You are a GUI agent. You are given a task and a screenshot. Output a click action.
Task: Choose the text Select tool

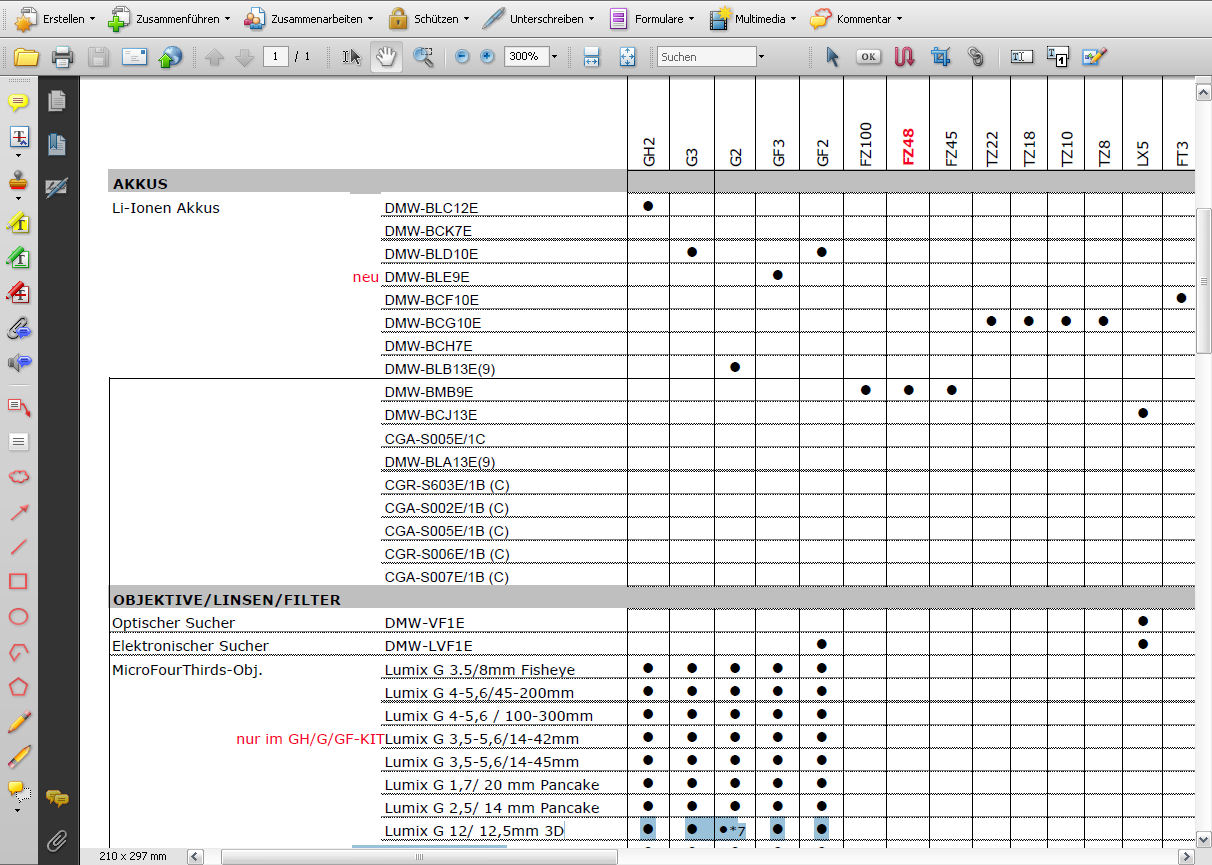(x=351, y=57)
